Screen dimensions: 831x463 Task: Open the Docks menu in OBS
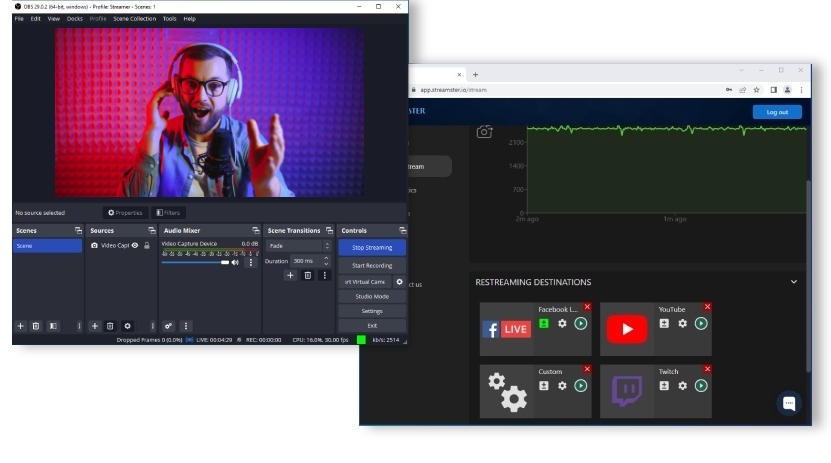click(x=75, y=19)
